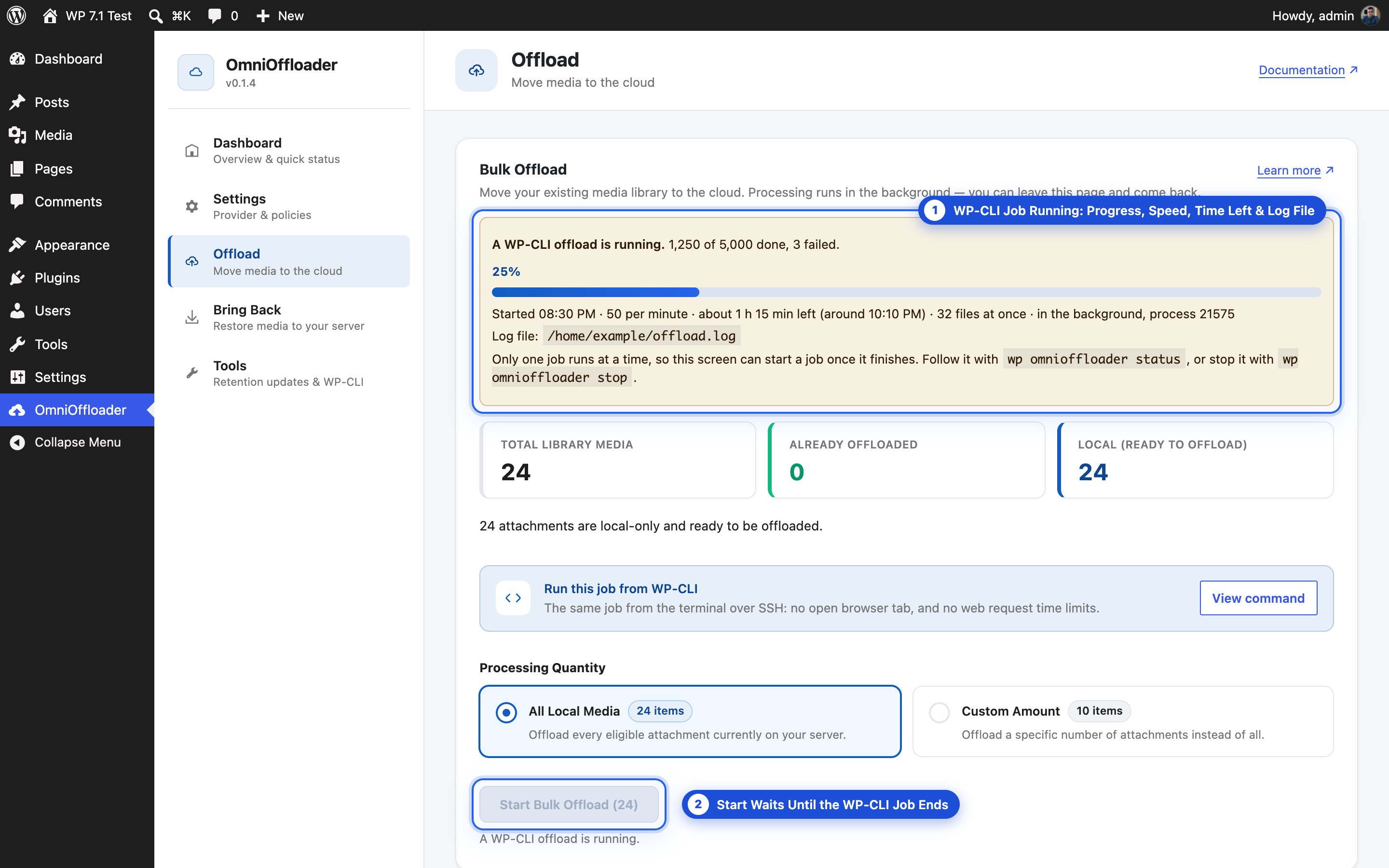The image size is (1389, 868).
Task: Click the log file path /home/example/offload.log
Action: pyautogui.click(x=641, y=336)
